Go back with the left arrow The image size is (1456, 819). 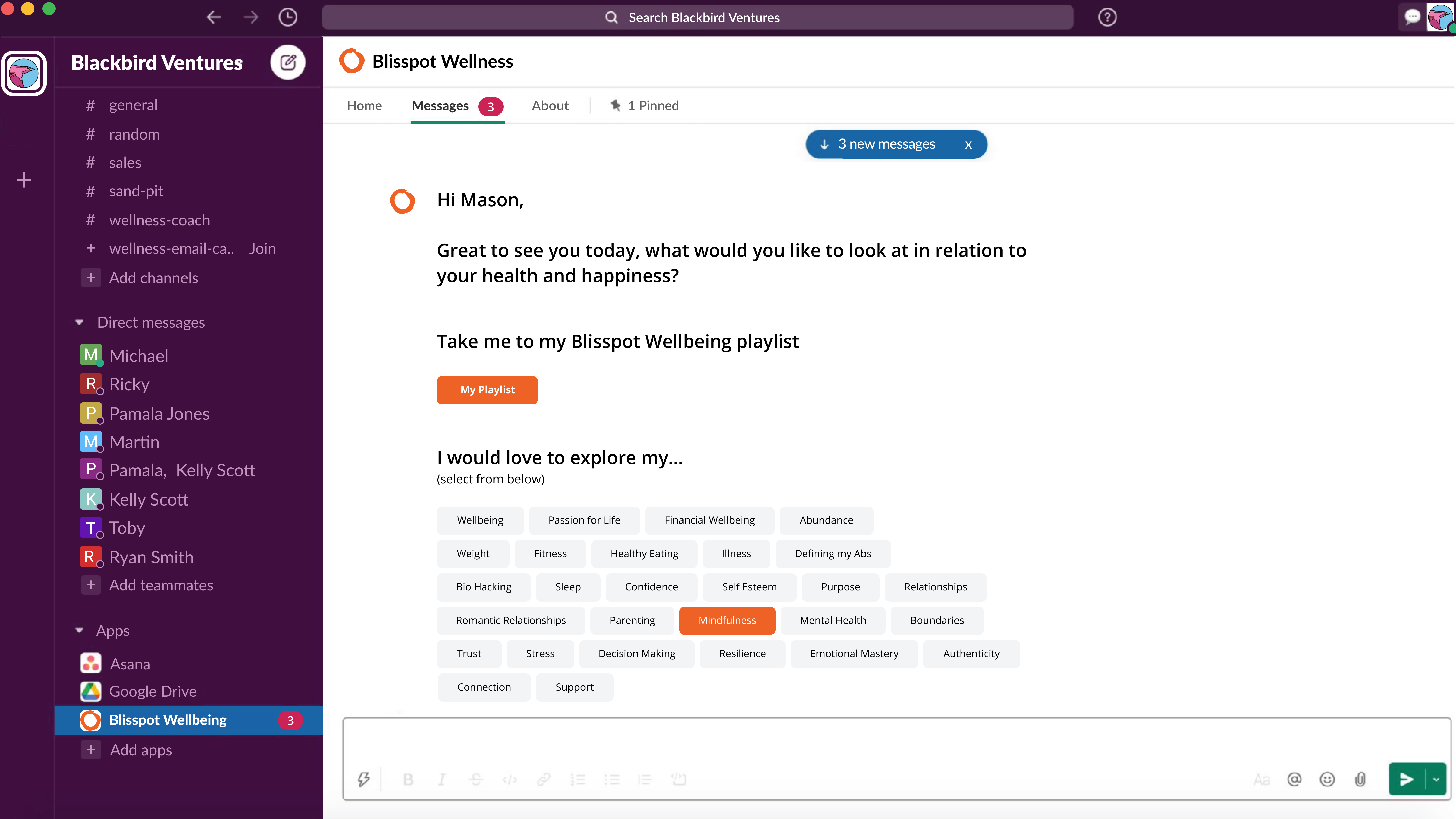[214, 17]
